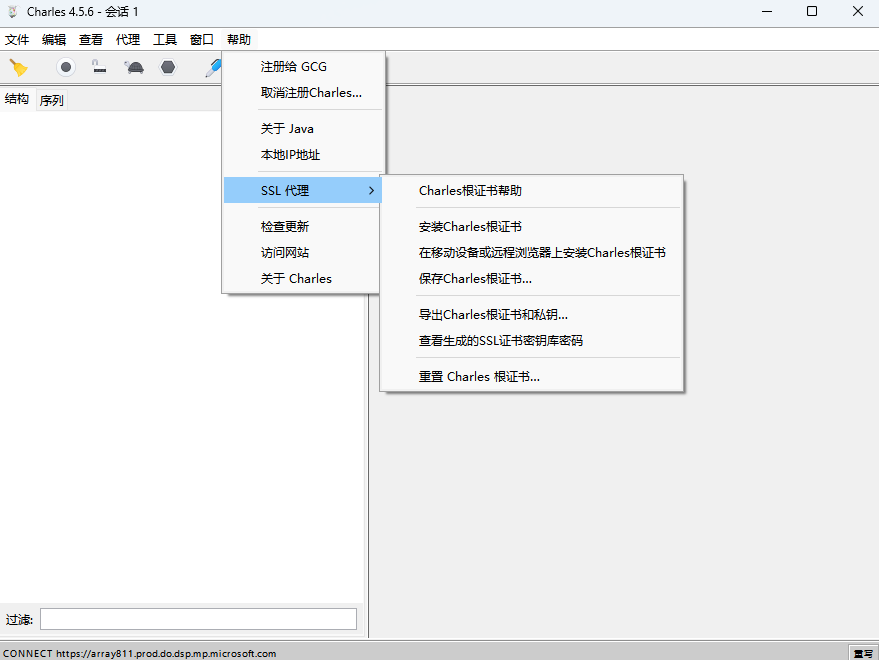Open 关于 Java from Help menu

[303, 129]
